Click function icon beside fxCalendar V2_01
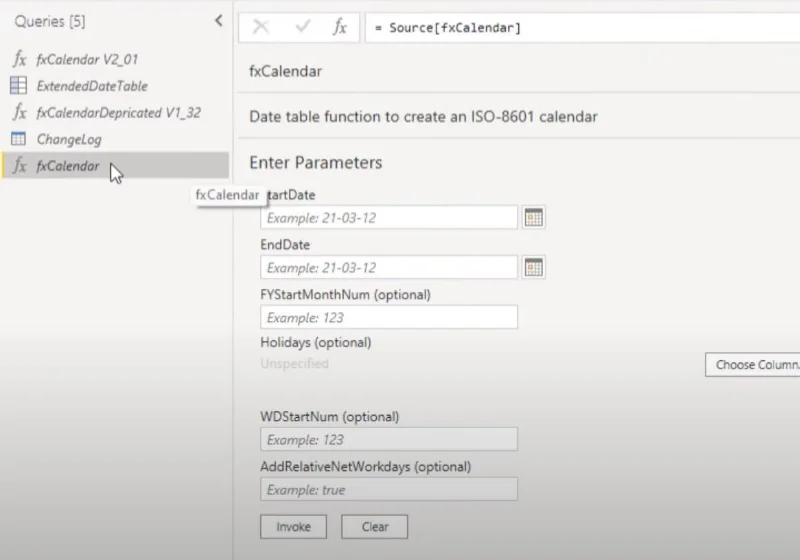This screenshot has width=800, height=560. pyautogui.click(x=19, y=59)
